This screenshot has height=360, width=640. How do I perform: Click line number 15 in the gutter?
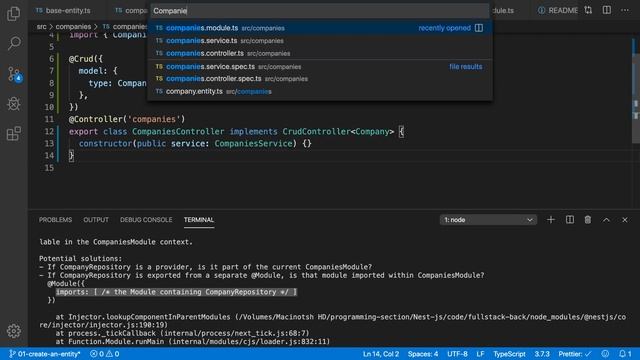(49, 168)
